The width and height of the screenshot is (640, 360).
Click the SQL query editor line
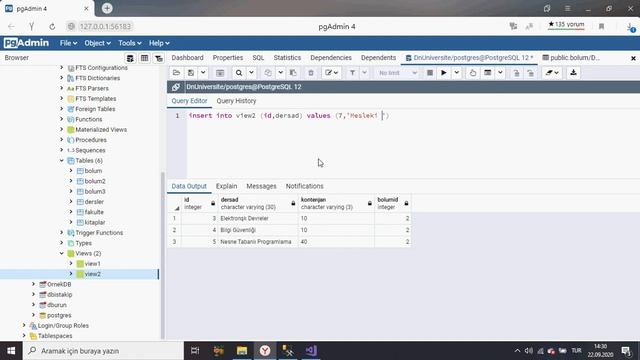coord(289,116)
